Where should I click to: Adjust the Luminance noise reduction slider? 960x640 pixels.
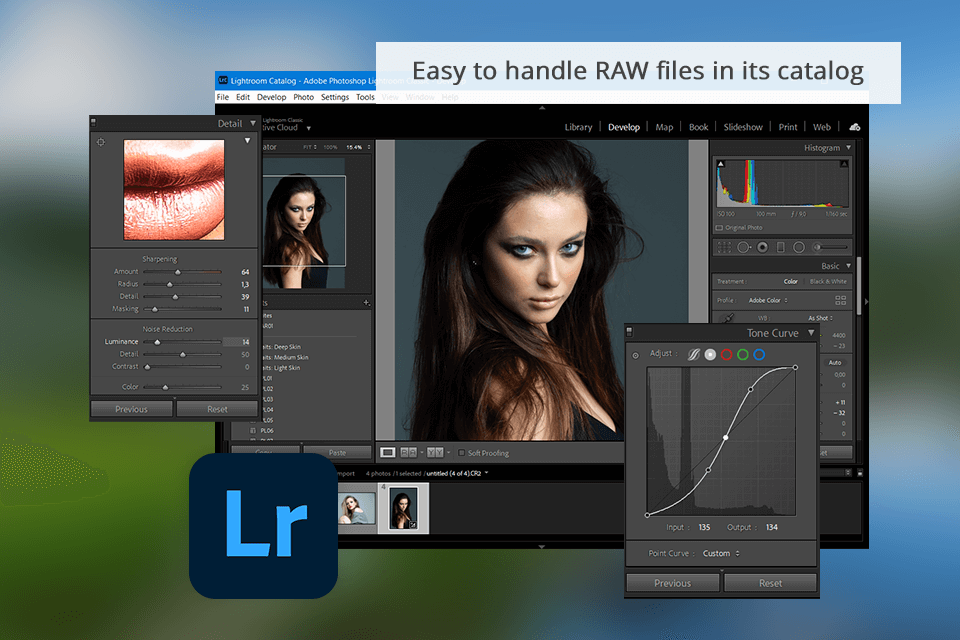(182, 342)
